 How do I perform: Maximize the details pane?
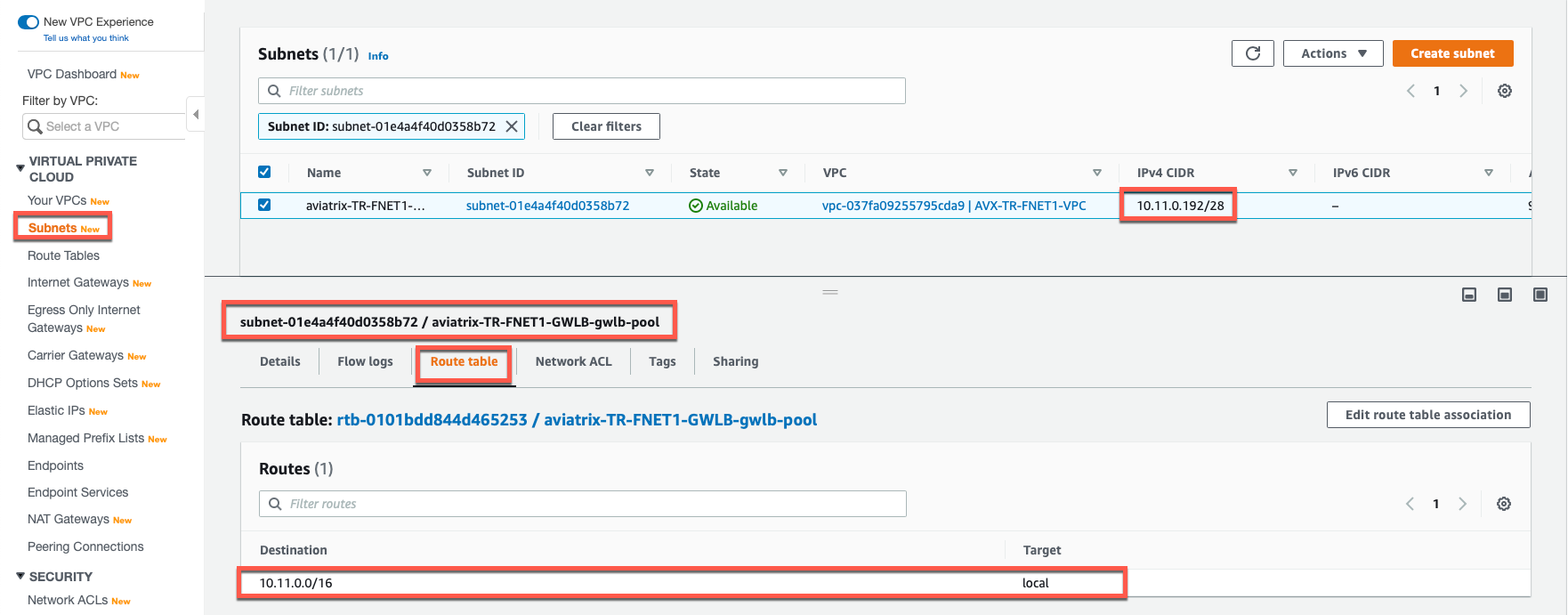1540,295
